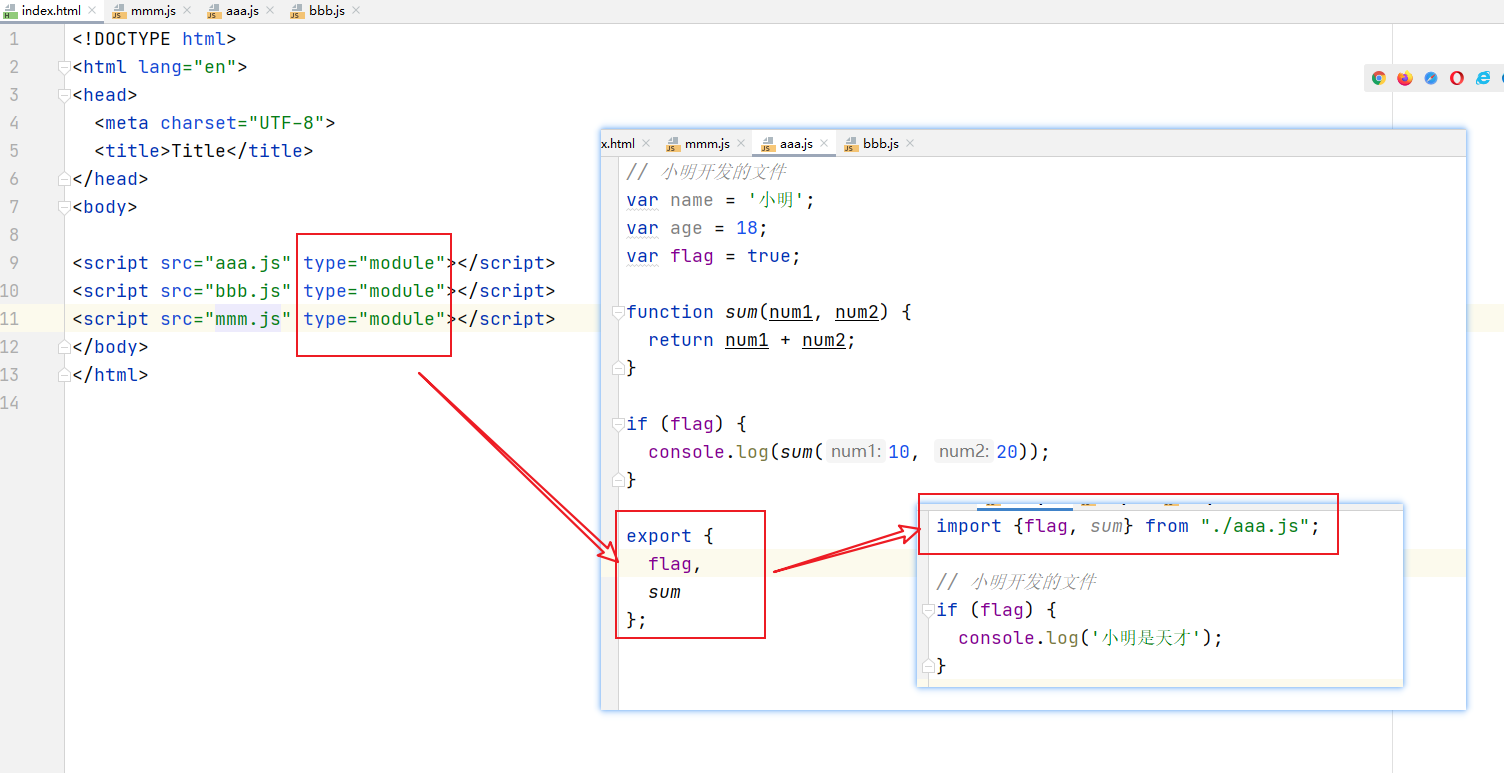
Task: Collapse fold at closing </body> tag
Action: tap(65, 347)
